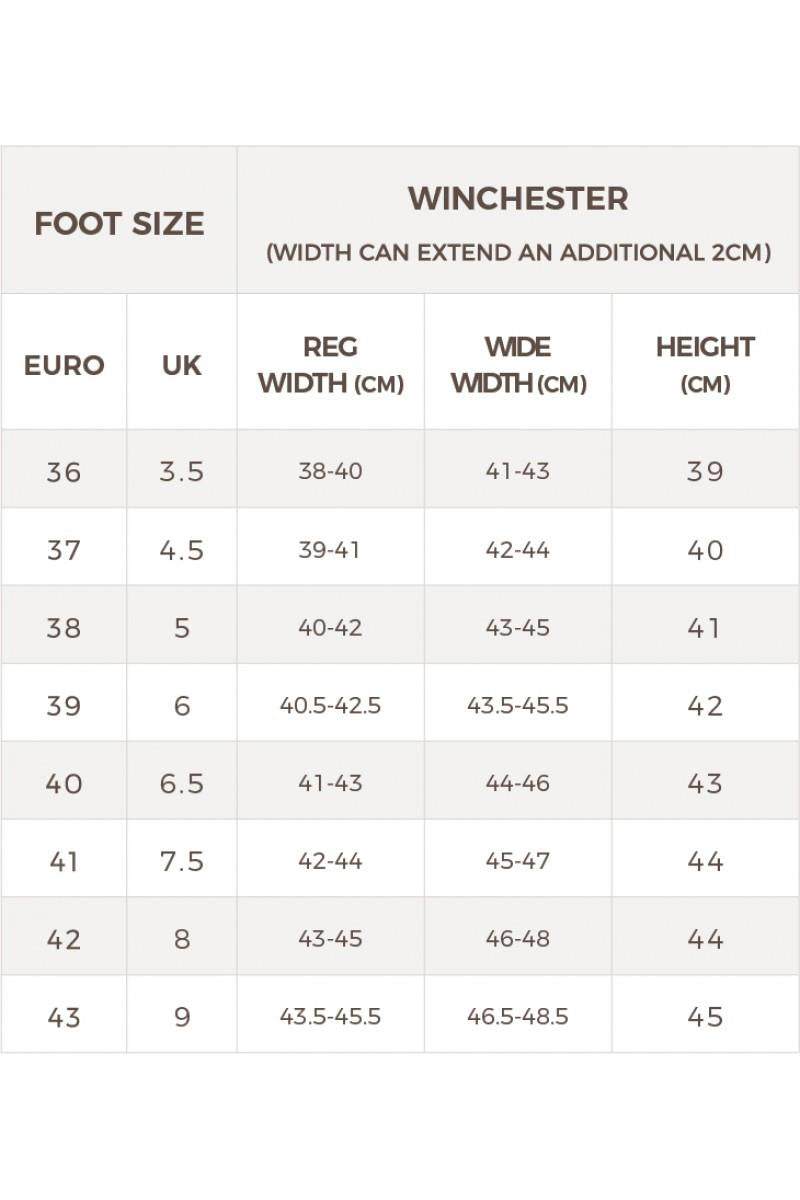Click the REG WIDTH (CM) column header
Screen dimensions: 800x1200
tap(330, 365)
